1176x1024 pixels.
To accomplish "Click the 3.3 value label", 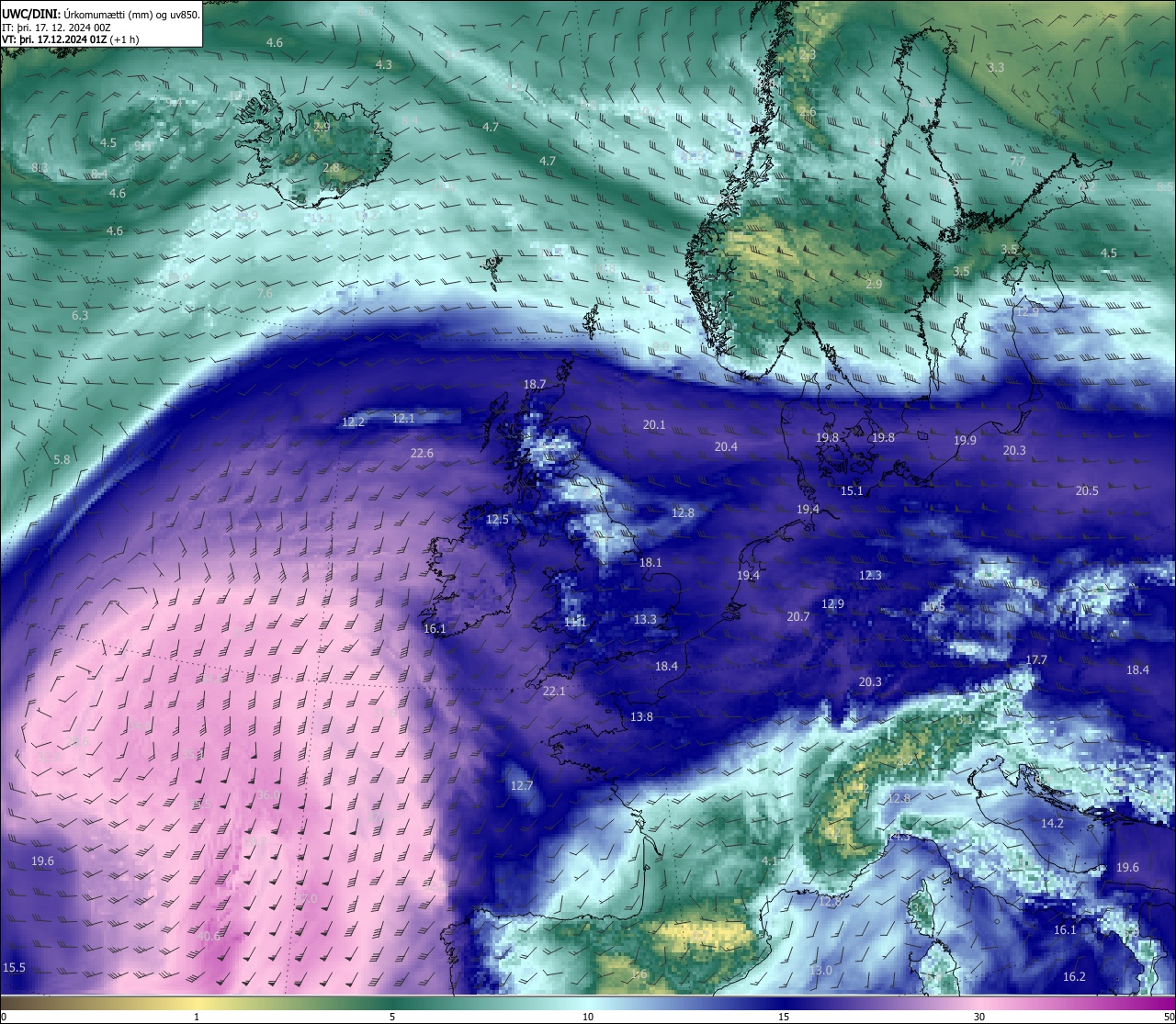I will pos(996,68).
